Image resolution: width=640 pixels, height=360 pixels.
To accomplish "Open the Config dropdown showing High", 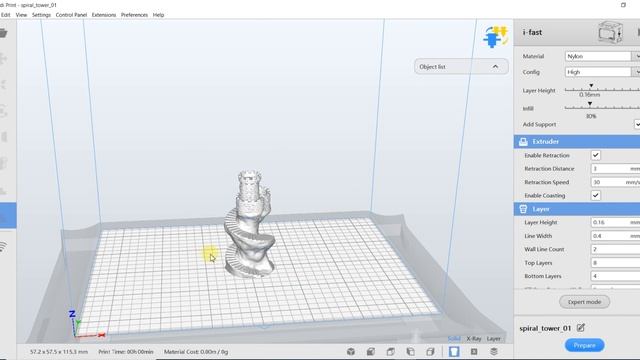I will [x=602, y=72].
